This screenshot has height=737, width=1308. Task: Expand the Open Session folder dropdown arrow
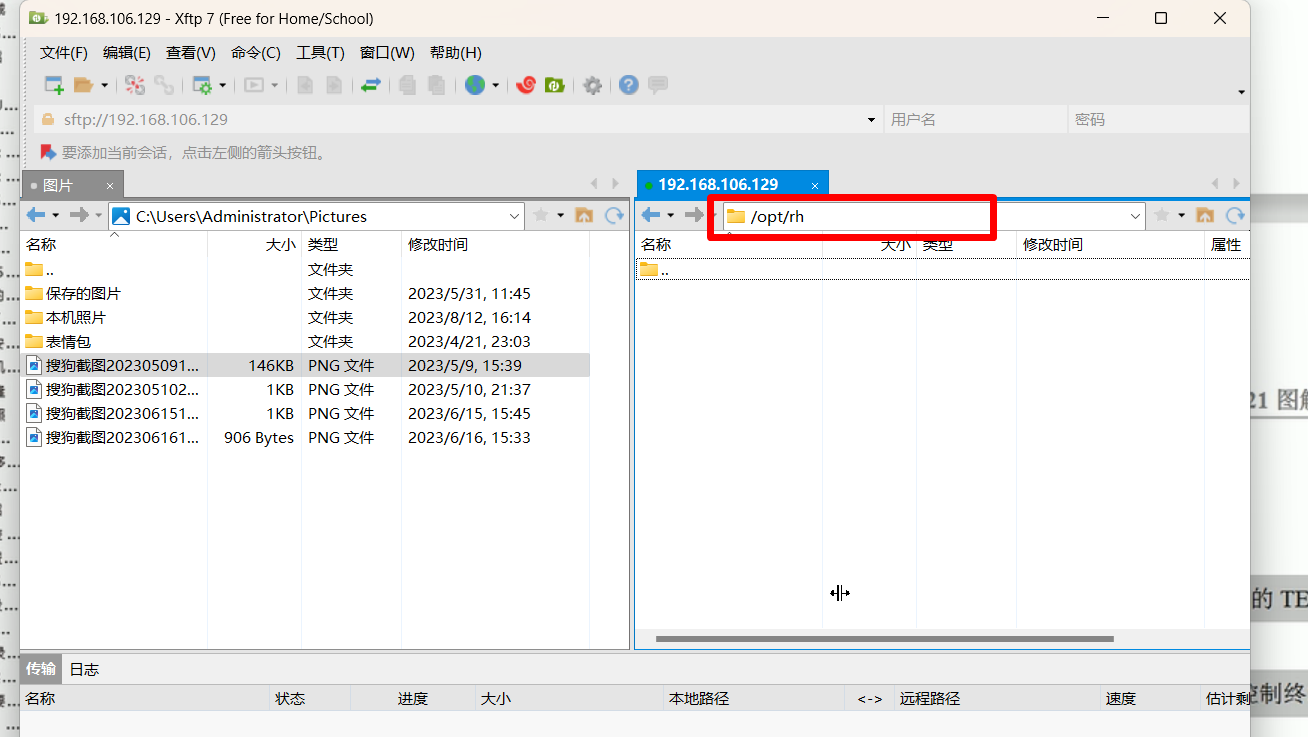(103, 86)
